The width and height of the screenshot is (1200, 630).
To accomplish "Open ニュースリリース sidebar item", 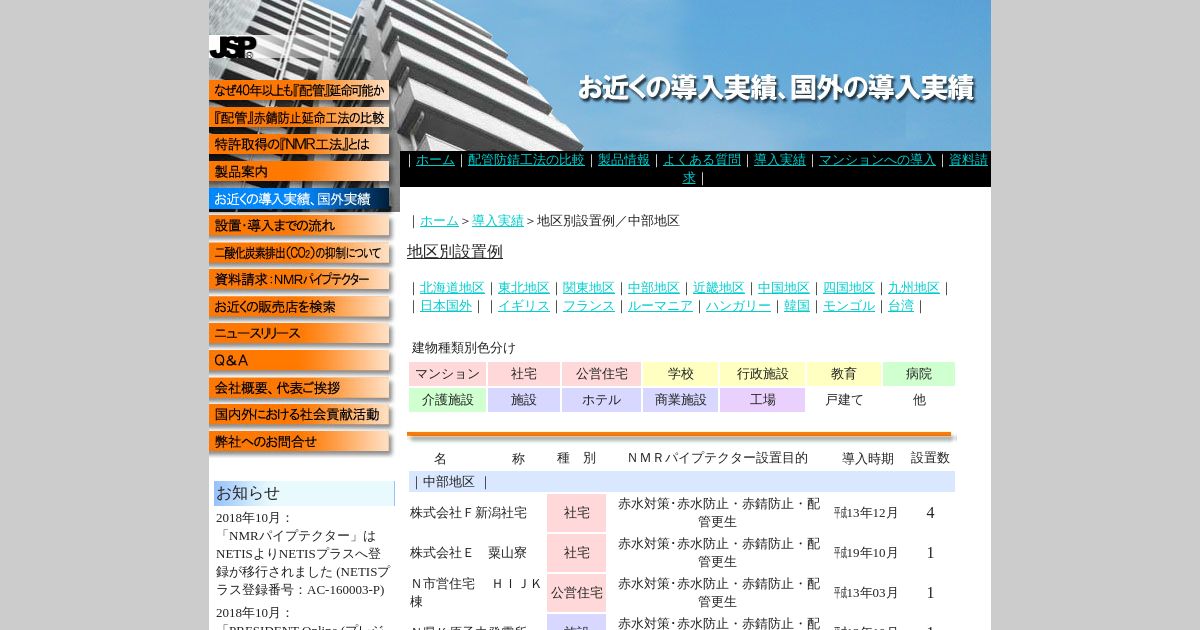I will coord(299,334).
